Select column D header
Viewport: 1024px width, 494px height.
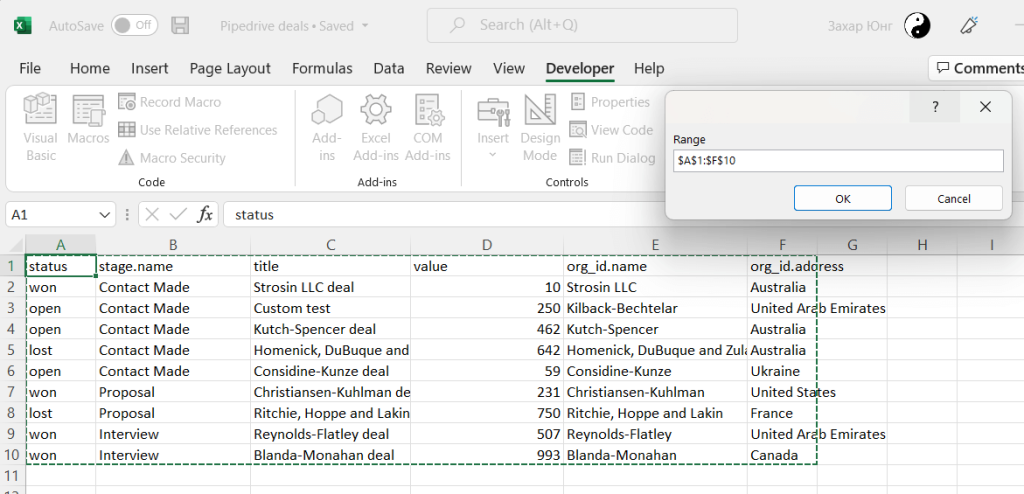[487, 245]
